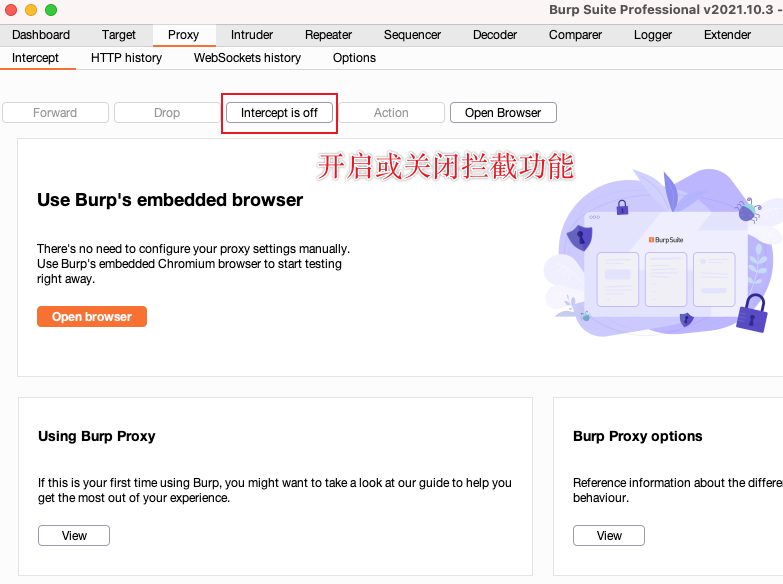The width and height of the screenshot is (783, 584).
Task: Show the Logger tab
Action: click(x=653, y=35)
